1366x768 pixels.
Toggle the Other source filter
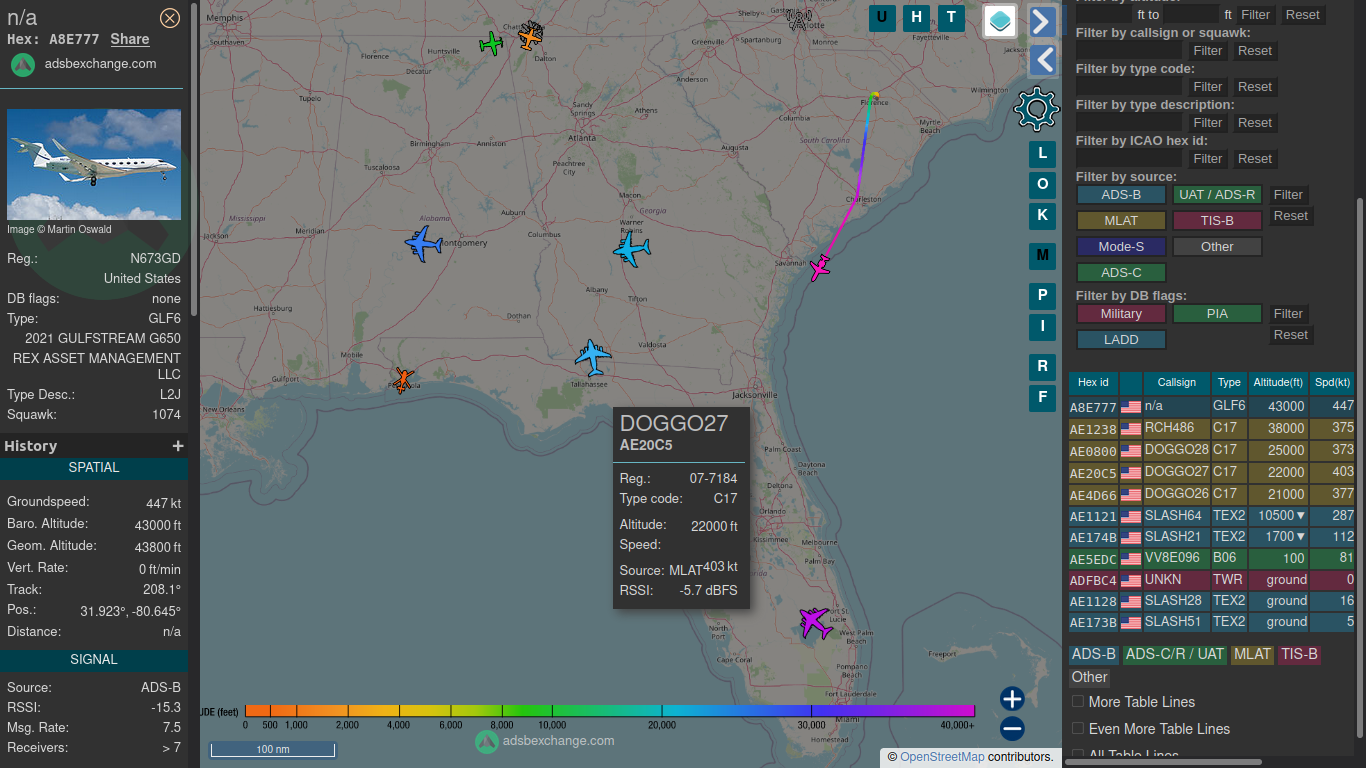click(x=1217, y=247)
